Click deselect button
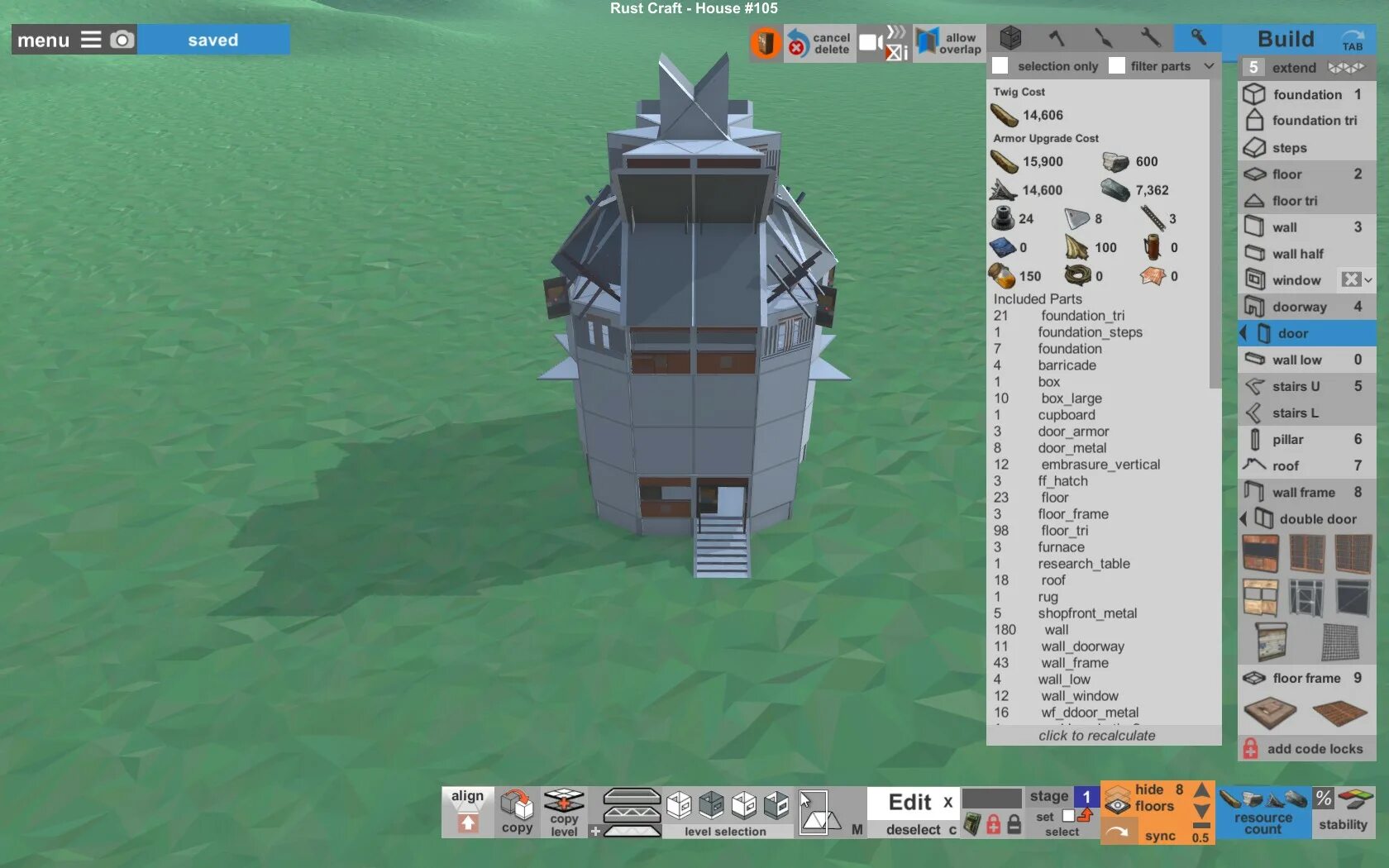 [920, 829]
